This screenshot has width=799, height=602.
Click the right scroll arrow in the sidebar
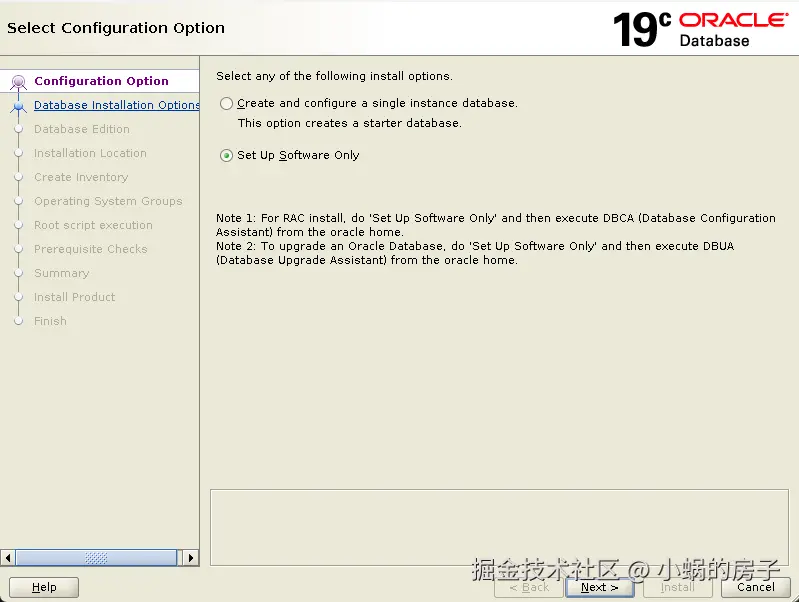tap(191, 558)
